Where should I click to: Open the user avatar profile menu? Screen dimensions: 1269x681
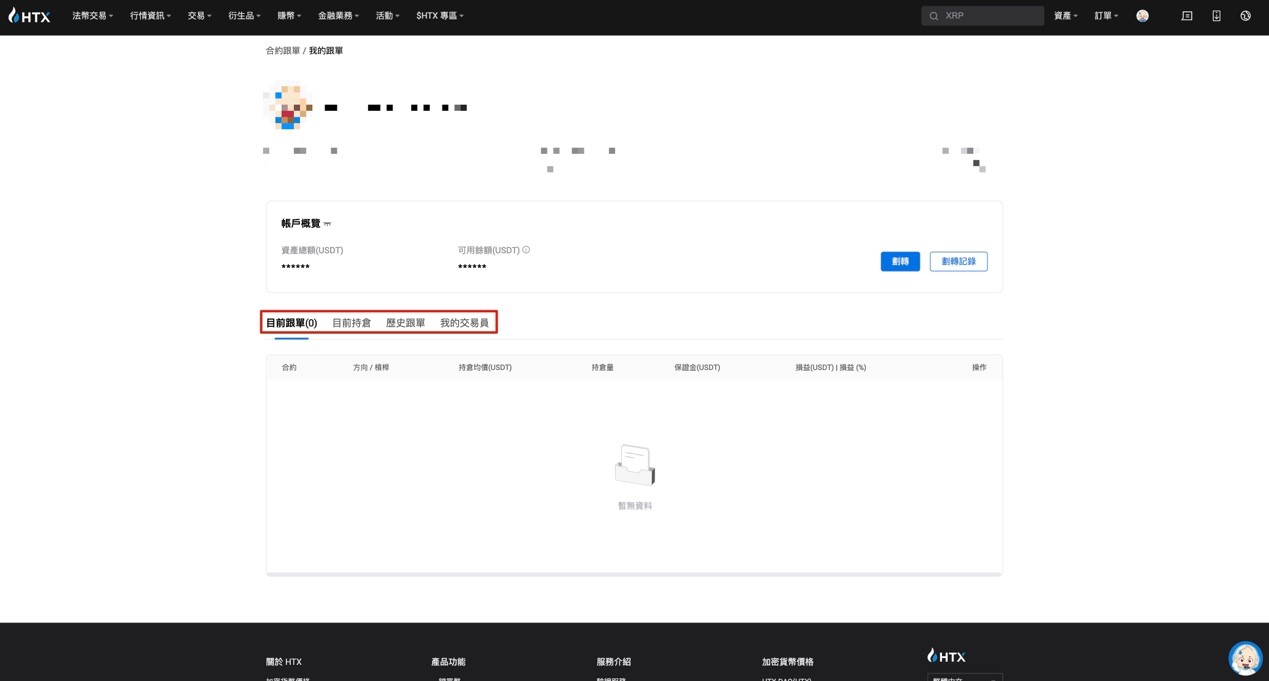pos(1142,16)
